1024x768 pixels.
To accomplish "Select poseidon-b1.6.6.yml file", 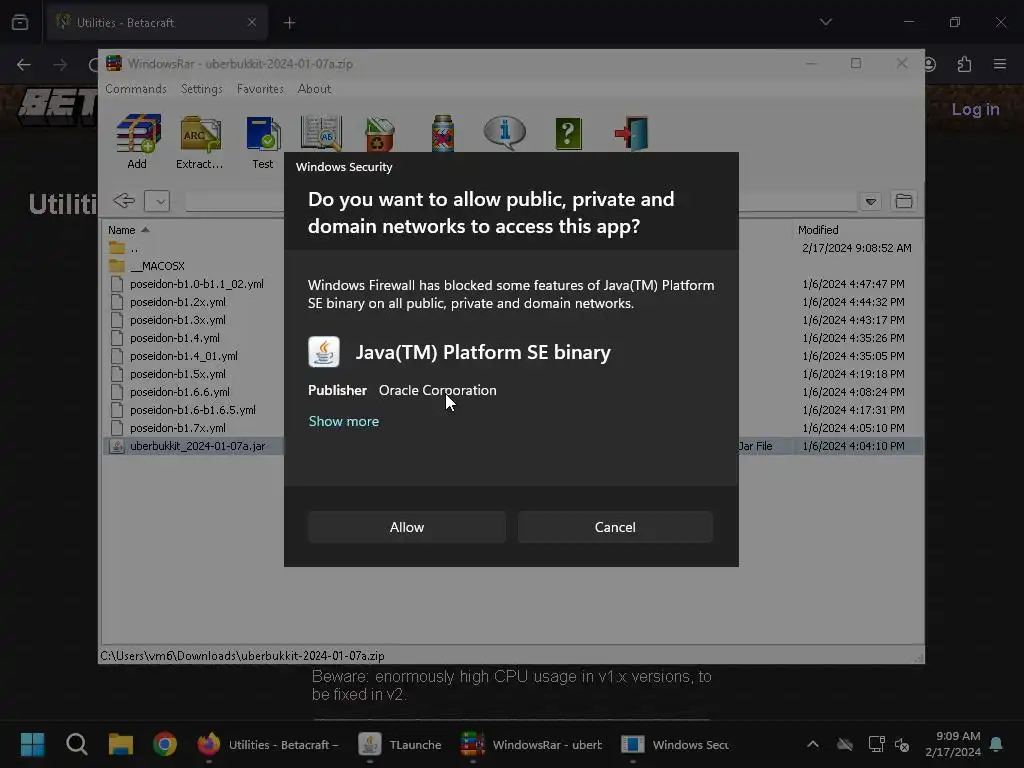I will click(x=180, y=392).
